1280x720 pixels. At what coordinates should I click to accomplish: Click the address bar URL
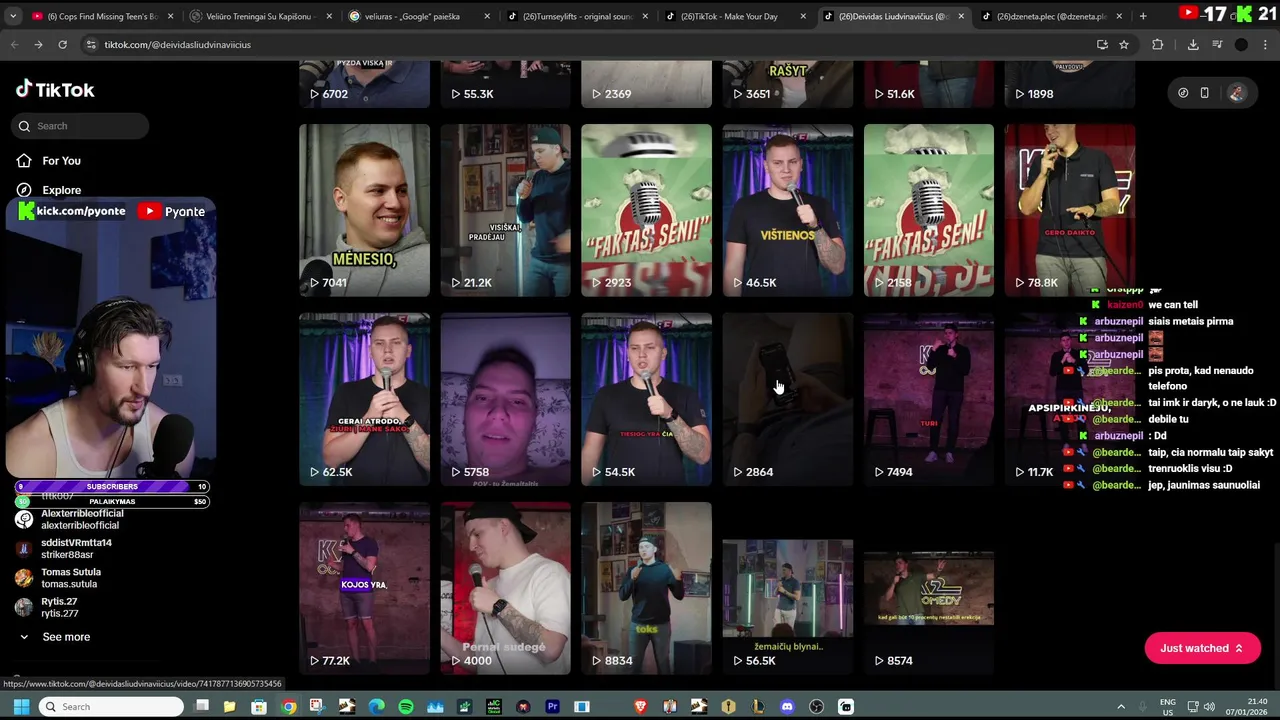178,45
